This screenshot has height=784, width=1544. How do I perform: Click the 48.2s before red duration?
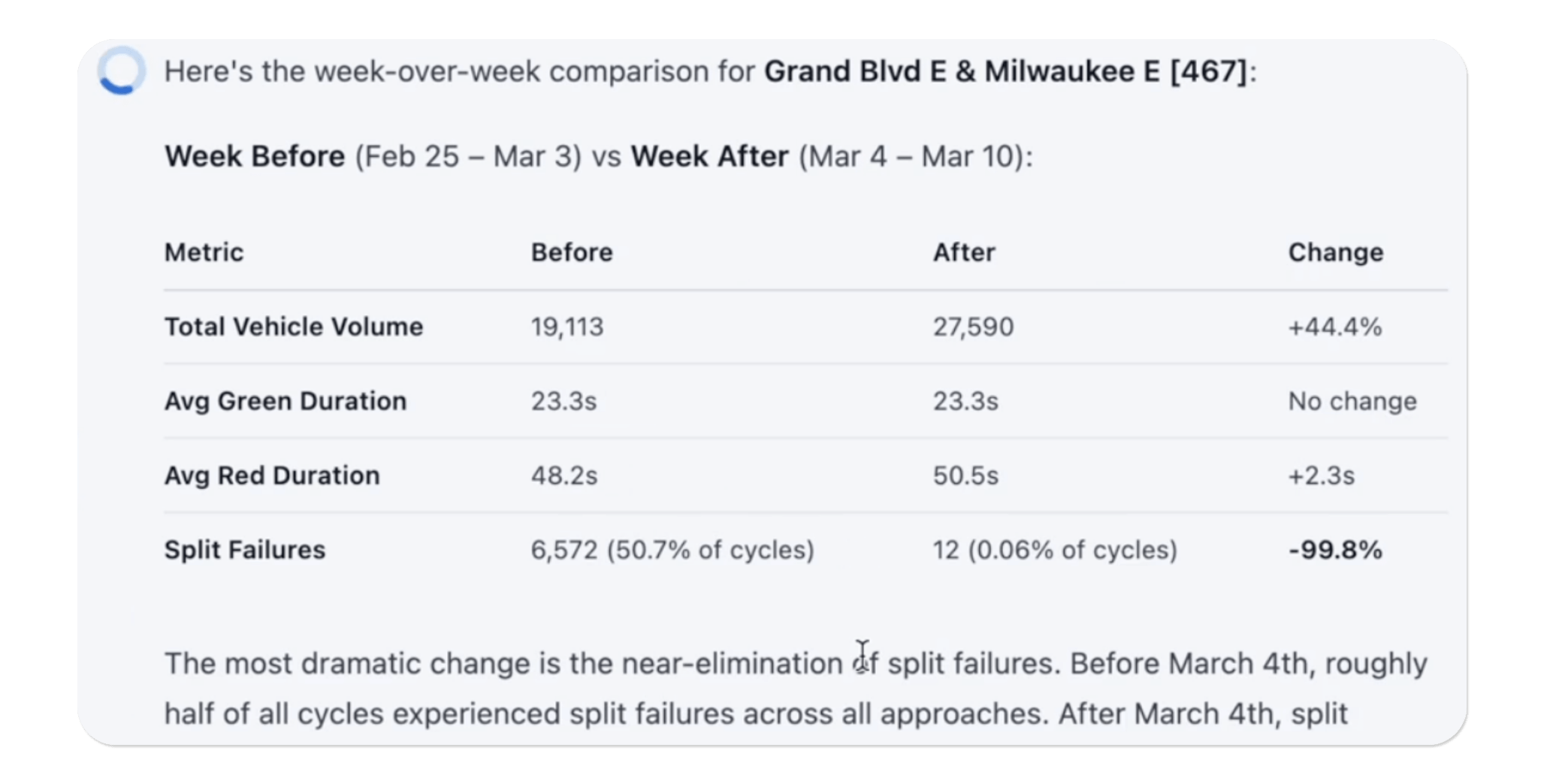point(564,475)
